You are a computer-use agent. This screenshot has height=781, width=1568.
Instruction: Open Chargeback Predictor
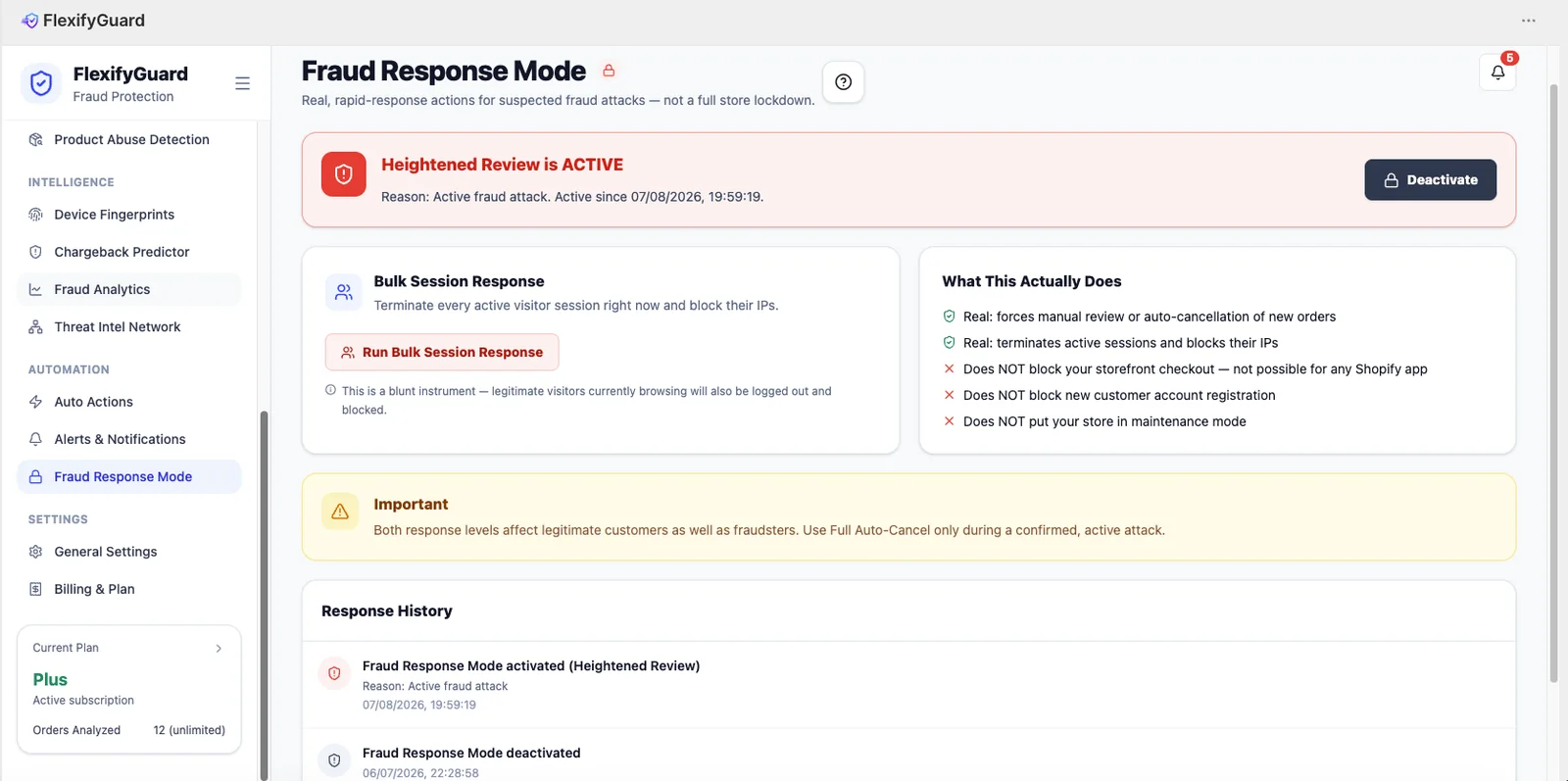(x=129, y=252)
